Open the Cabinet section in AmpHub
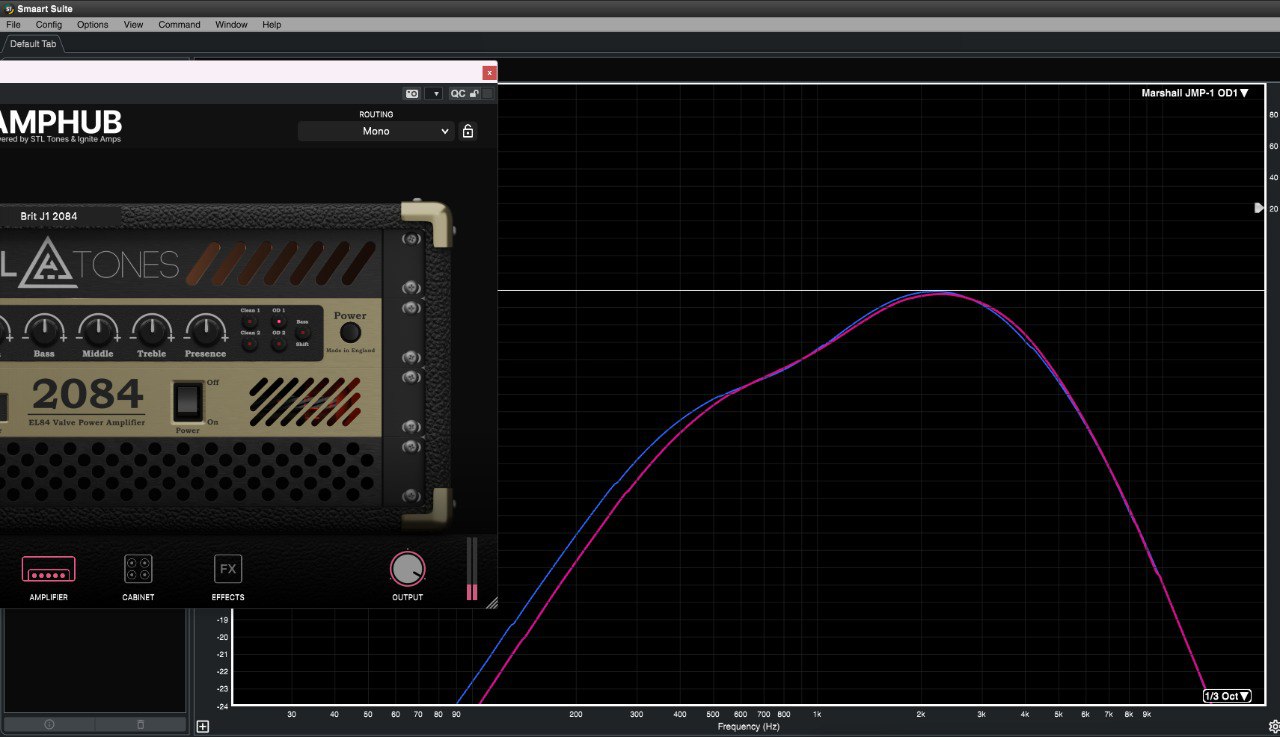 pos(138,577)
